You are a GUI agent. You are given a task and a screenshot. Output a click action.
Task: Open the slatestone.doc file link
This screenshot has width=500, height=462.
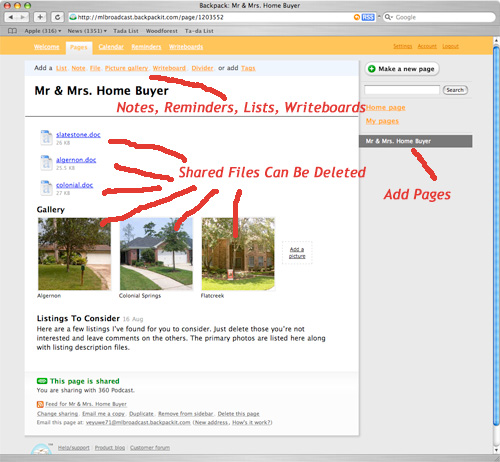pos(78,134)
